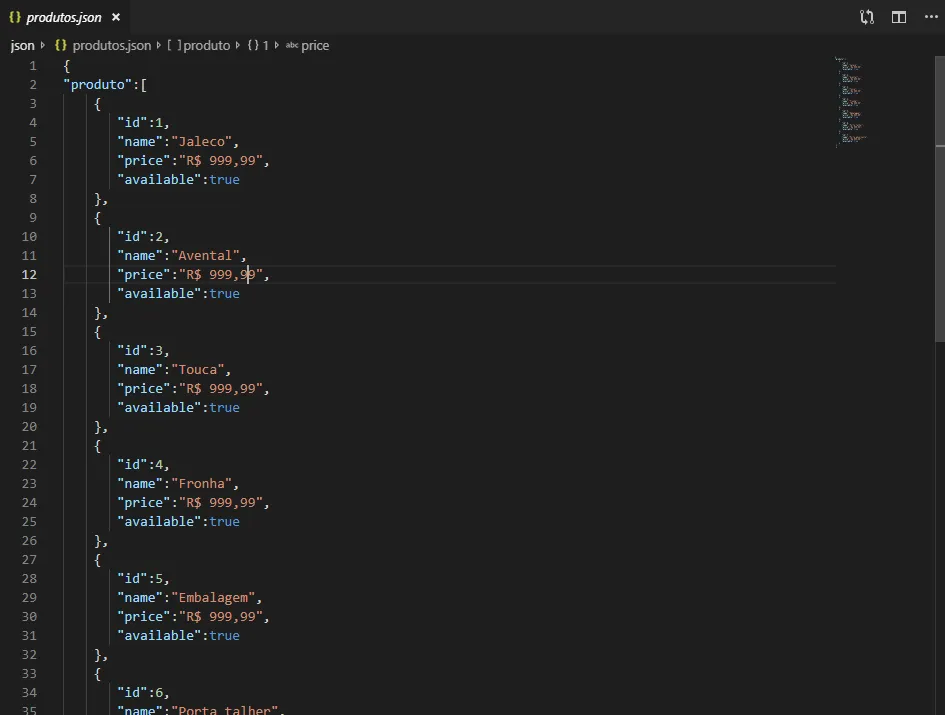
Task: Select the produtos.json editor tab
Action: [64, 17]
